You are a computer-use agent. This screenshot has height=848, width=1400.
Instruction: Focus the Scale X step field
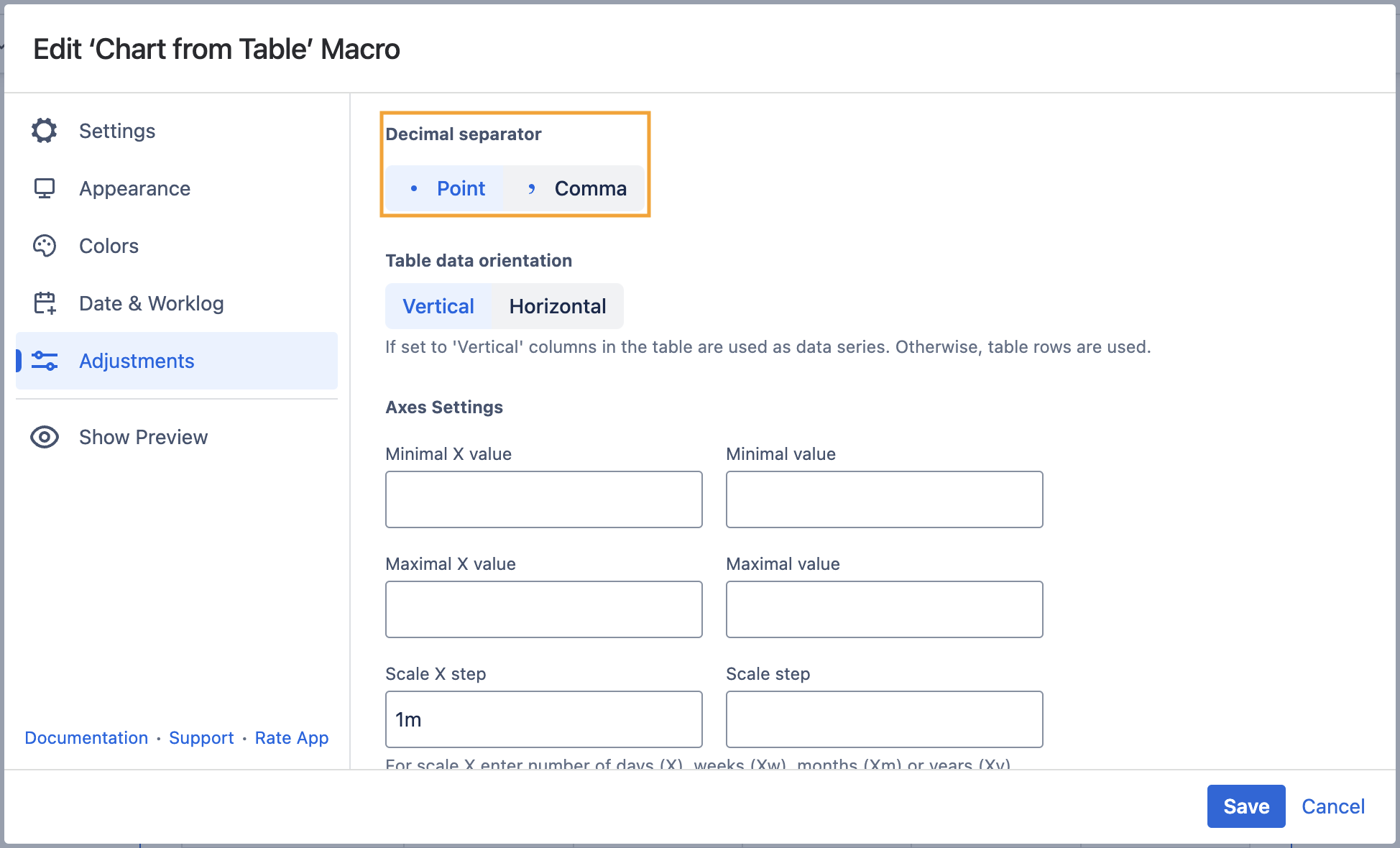(x=543, y=719)
